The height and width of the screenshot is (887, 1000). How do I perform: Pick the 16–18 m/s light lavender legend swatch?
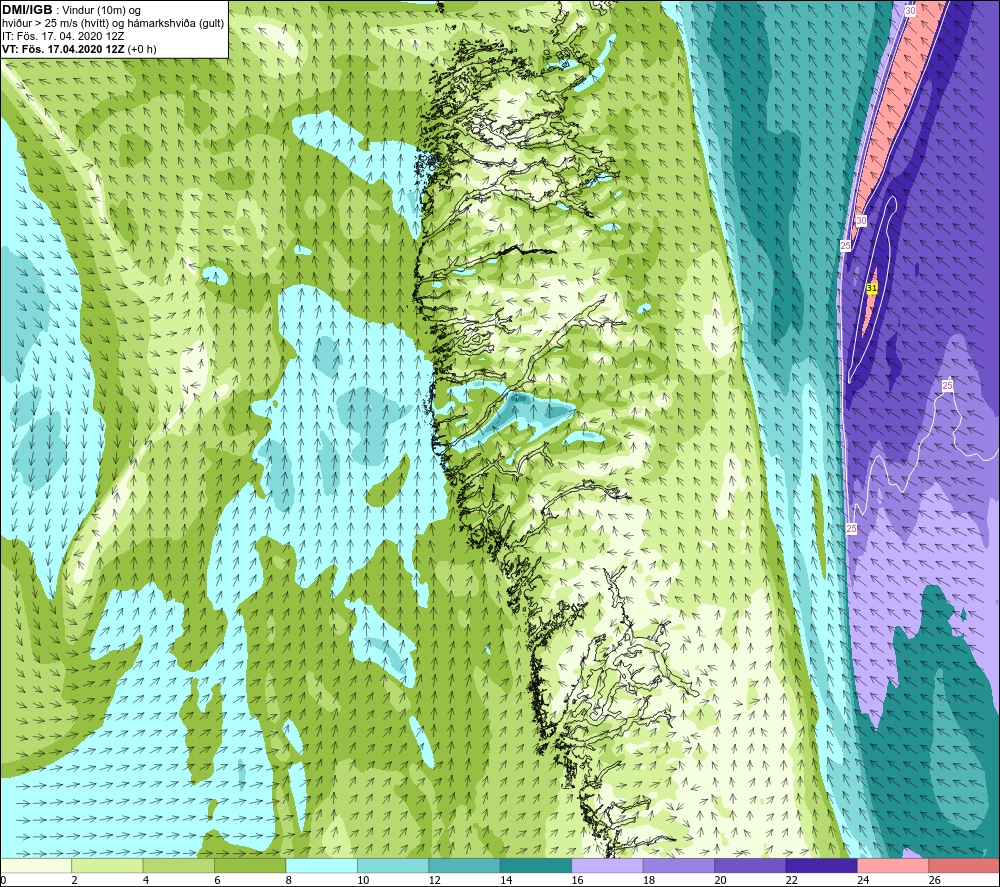tap(607, 865)
